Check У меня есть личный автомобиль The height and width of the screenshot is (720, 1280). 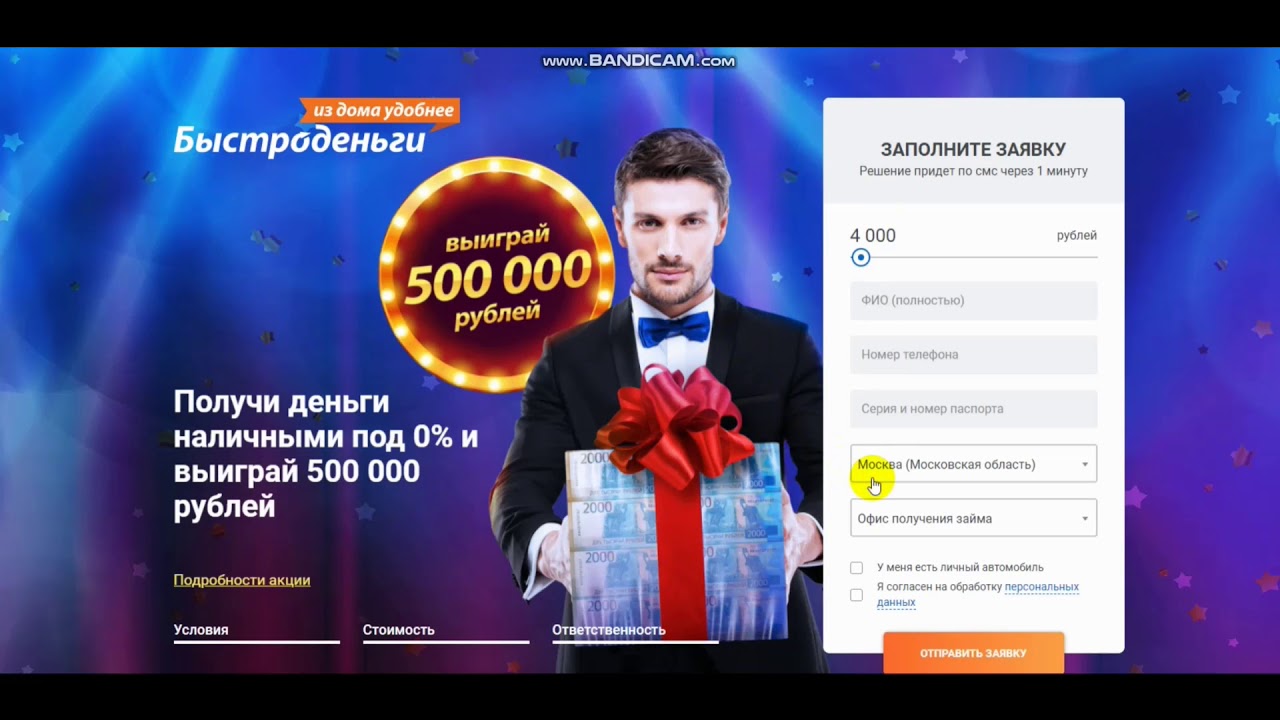856,568
